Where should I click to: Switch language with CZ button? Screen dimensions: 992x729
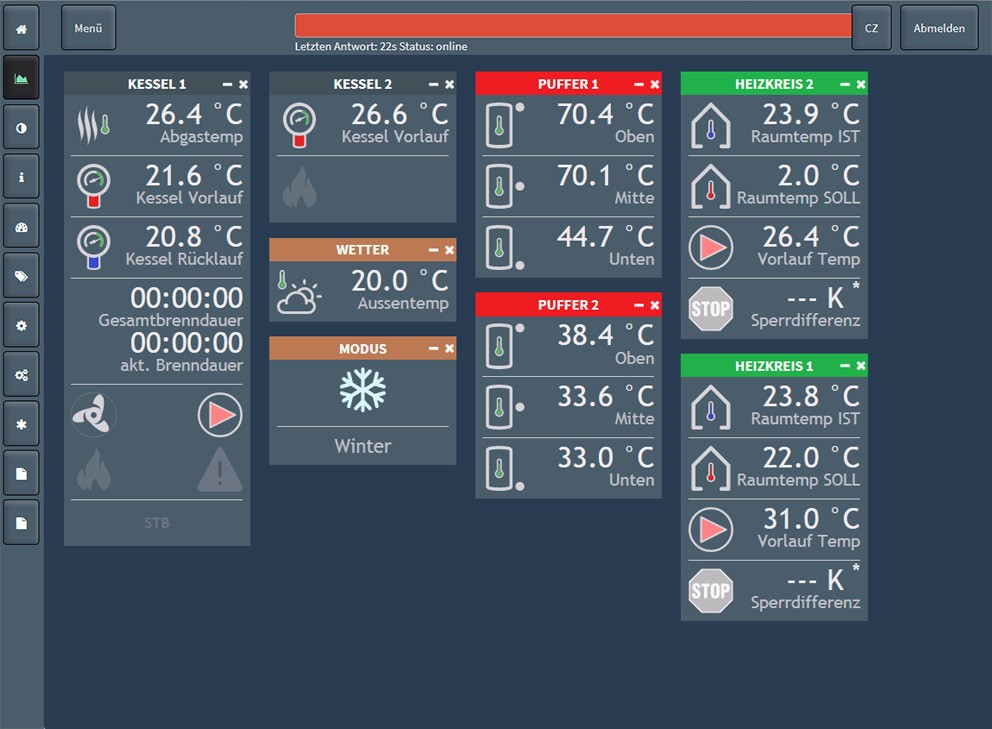871,29
